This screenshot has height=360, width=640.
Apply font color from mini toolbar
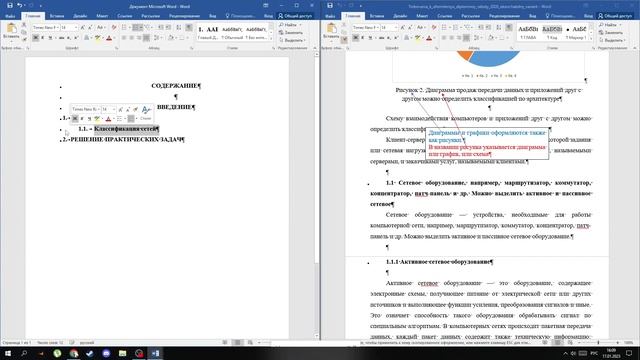pyautogui.click(x=109, y=118)
